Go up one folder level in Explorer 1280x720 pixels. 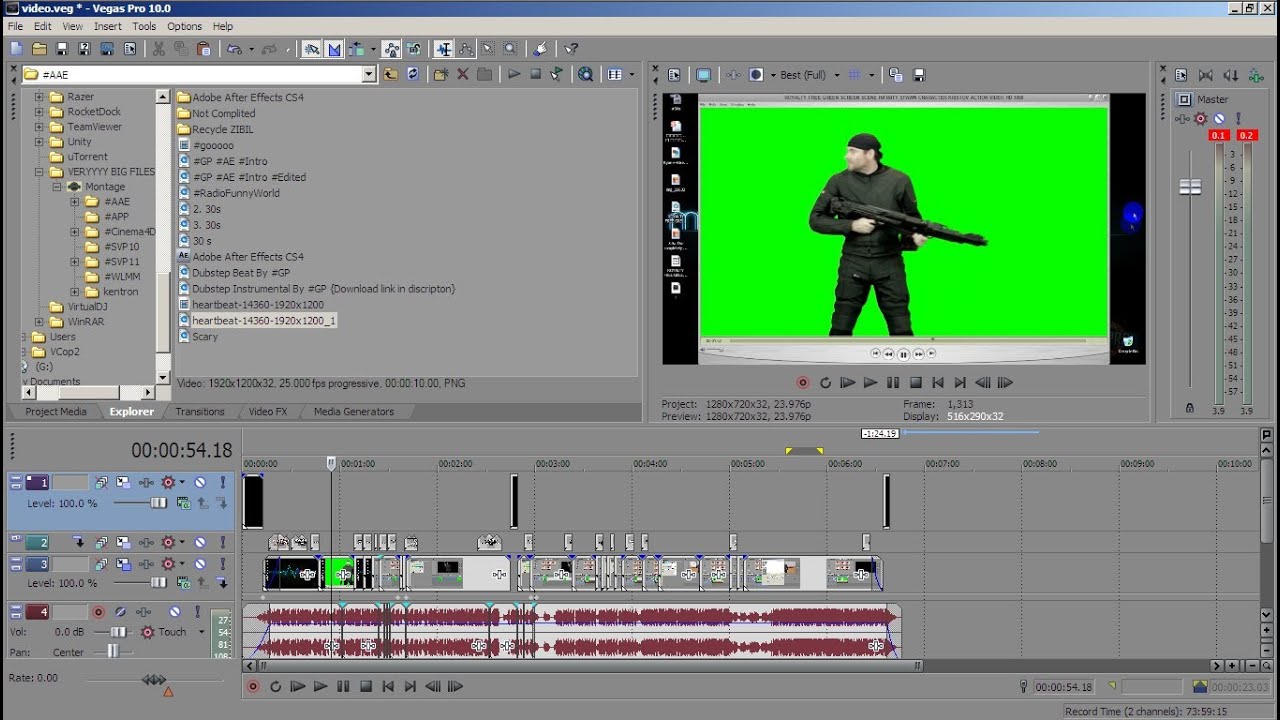click(390, 74)
